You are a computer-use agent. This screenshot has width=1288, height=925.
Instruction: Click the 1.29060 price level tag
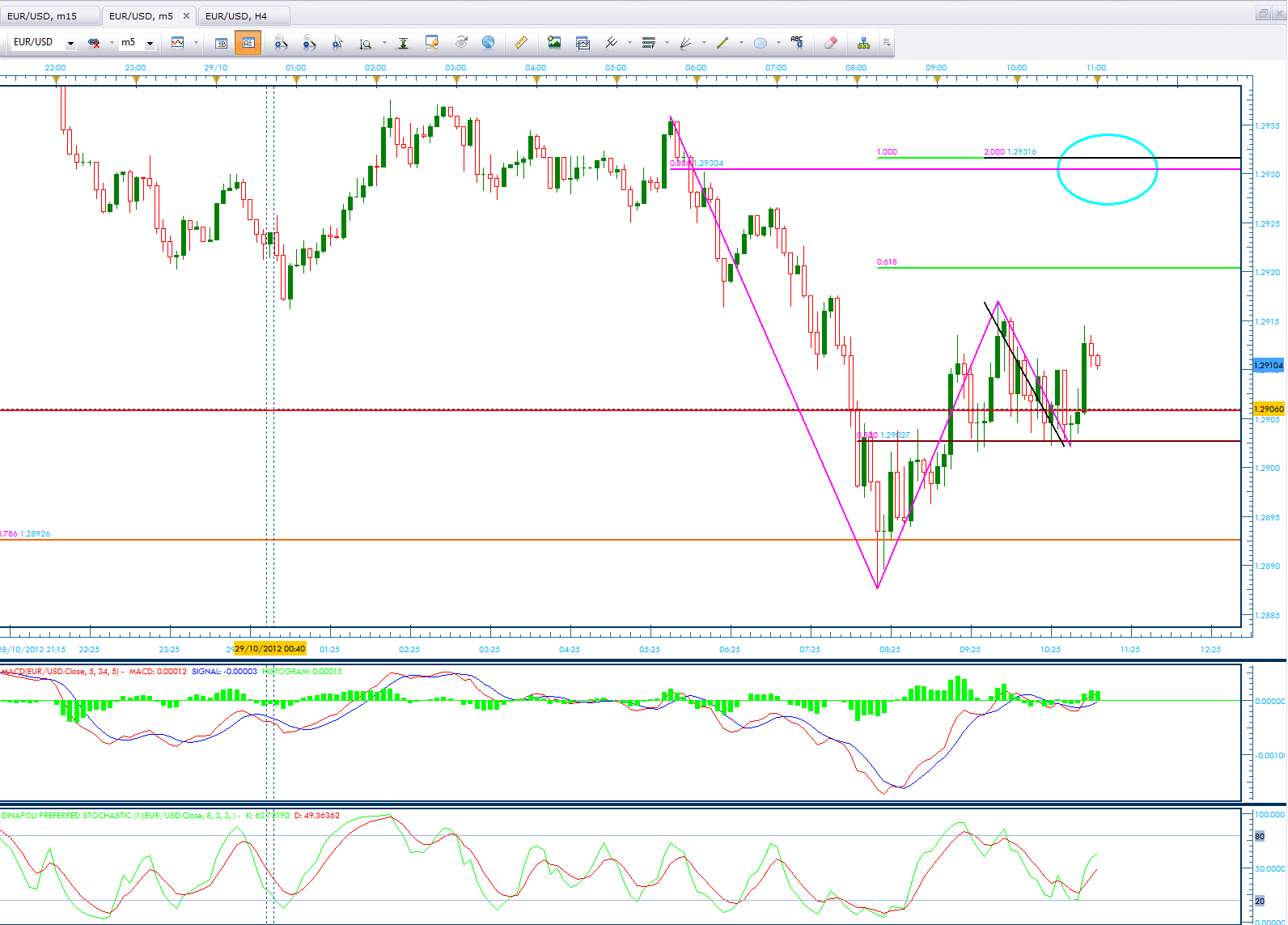click(x=1269, y=409)
